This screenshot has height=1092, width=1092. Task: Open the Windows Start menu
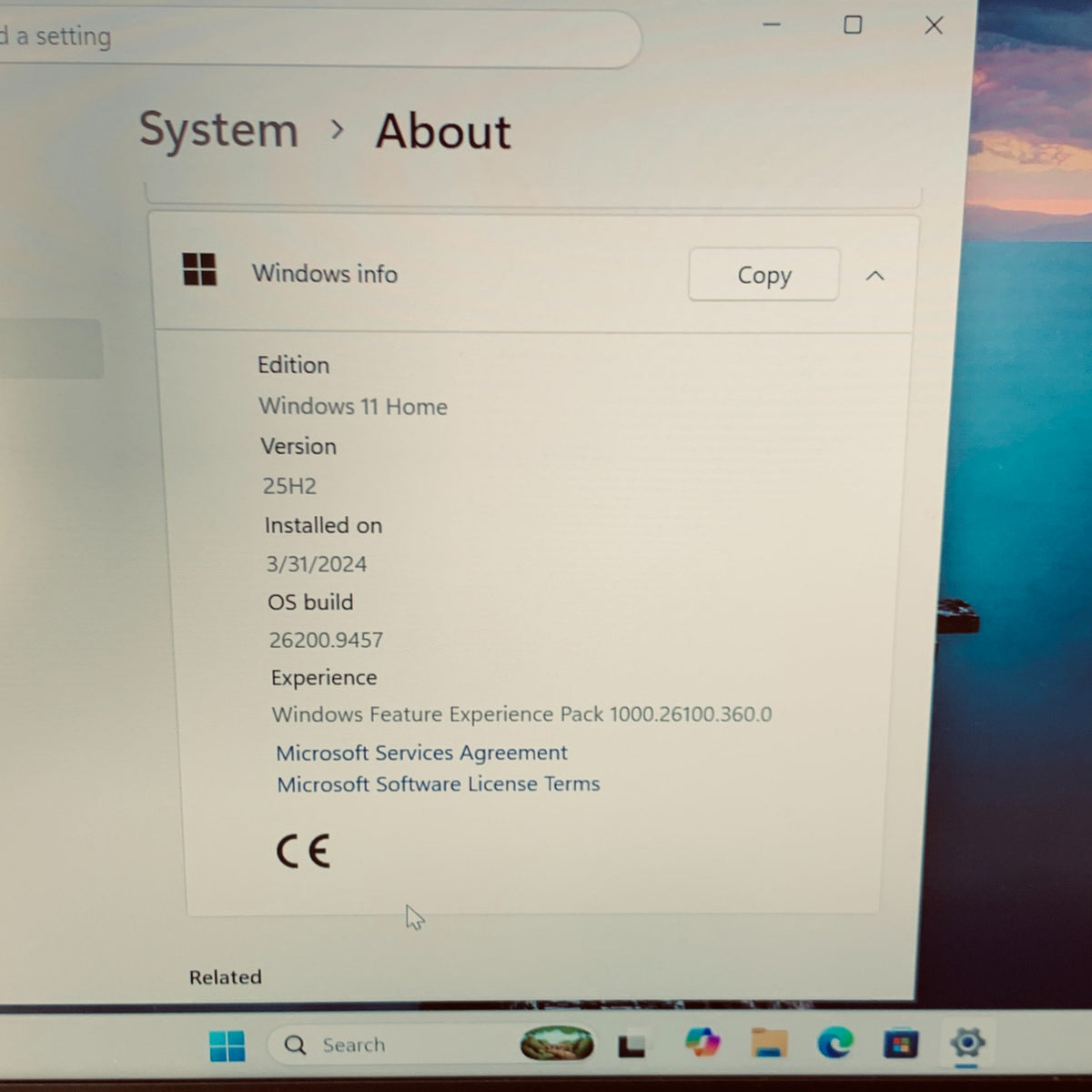point(227,1046)
